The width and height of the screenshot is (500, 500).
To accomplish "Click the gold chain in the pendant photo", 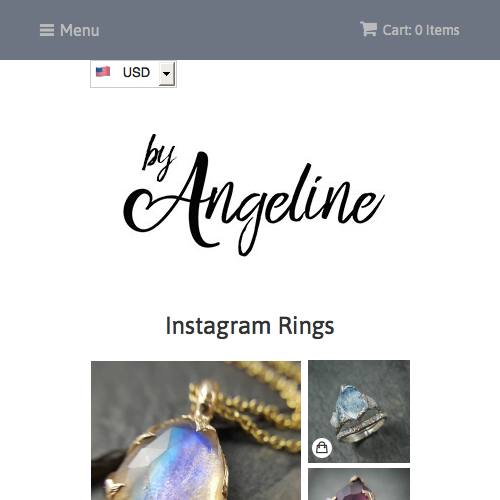I will pyautogui.click(x=263, y=410).
